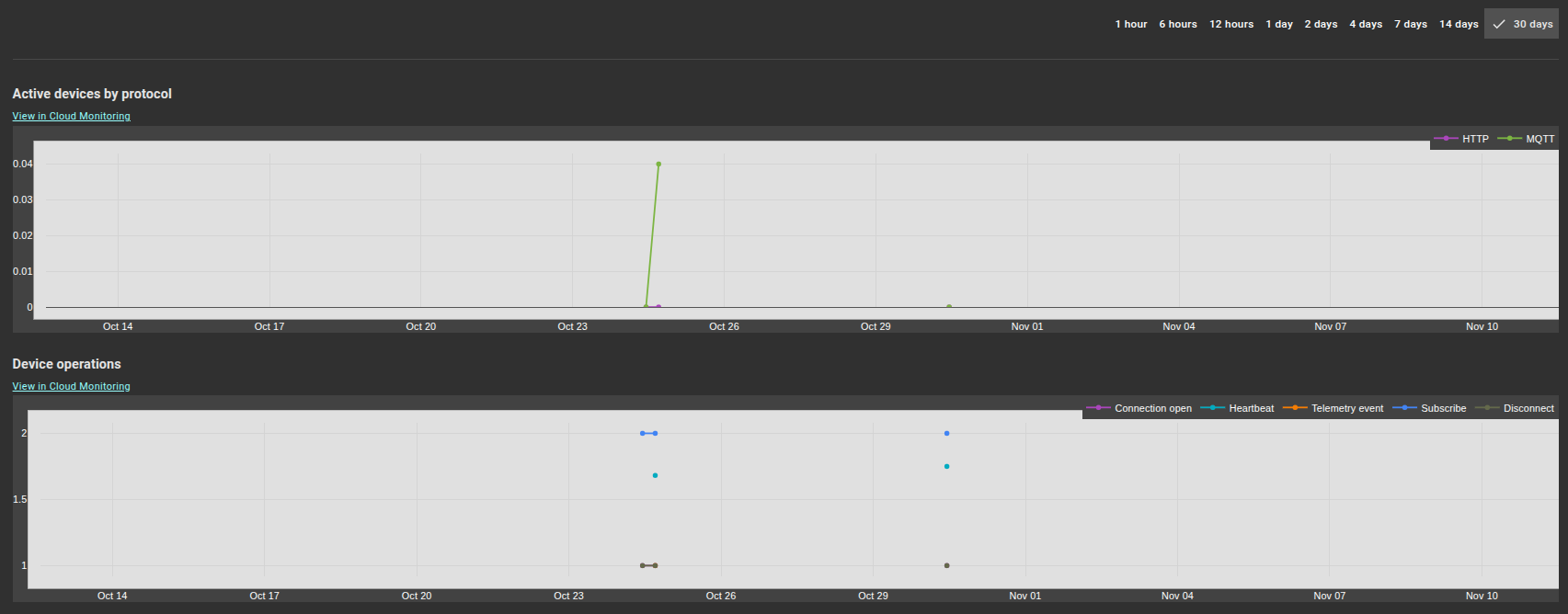Switch to the 6 hours time range
This screenshot has height=614, width=1568.
click(1177, 24)
